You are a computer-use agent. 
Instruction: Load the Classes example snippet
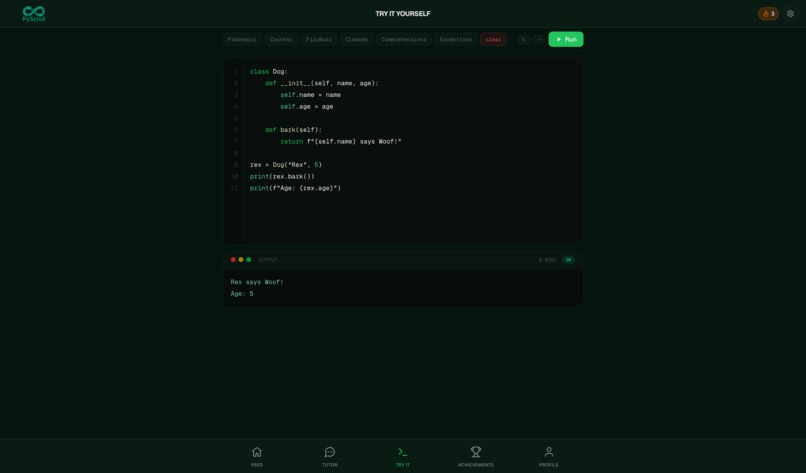point(356,40)
